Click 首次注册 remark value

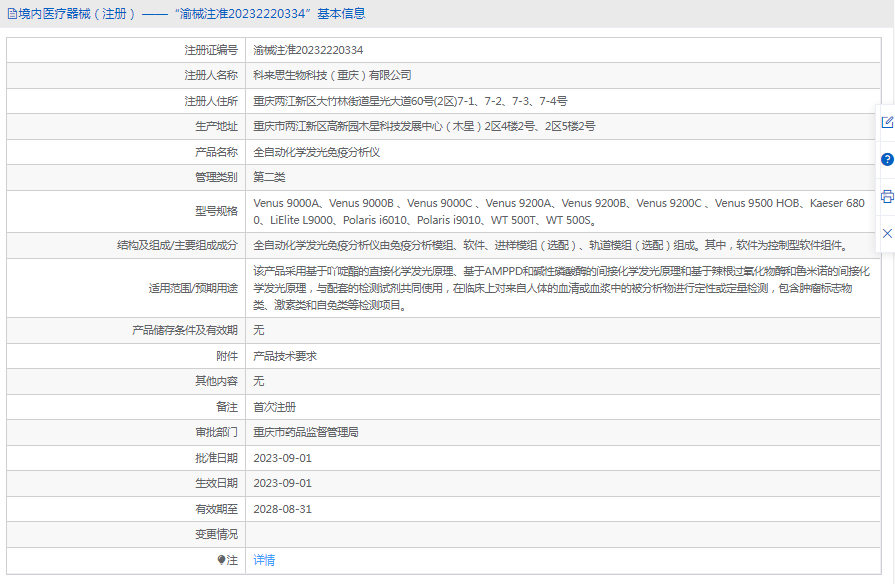275,407
